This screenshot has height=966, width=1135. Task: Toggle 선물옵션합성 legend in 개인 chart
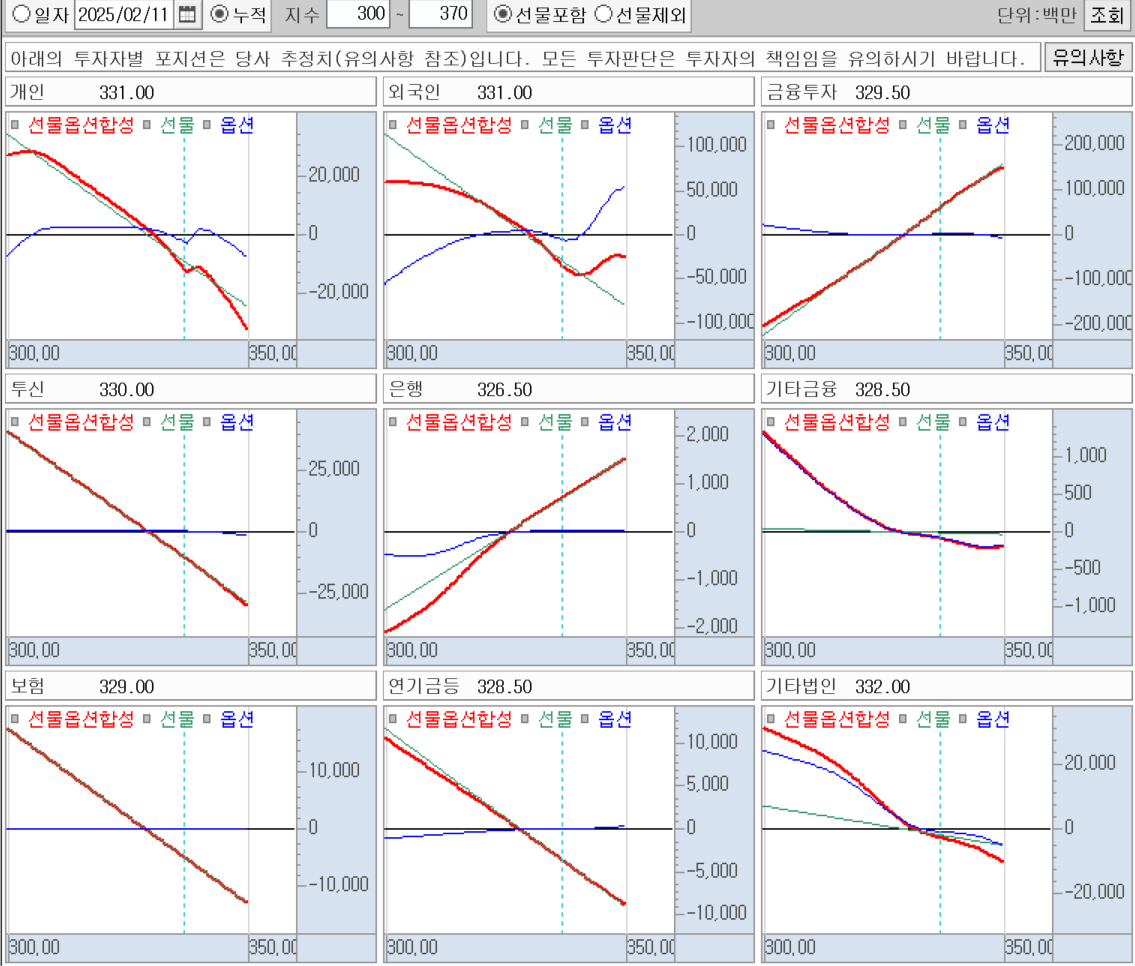15,126
